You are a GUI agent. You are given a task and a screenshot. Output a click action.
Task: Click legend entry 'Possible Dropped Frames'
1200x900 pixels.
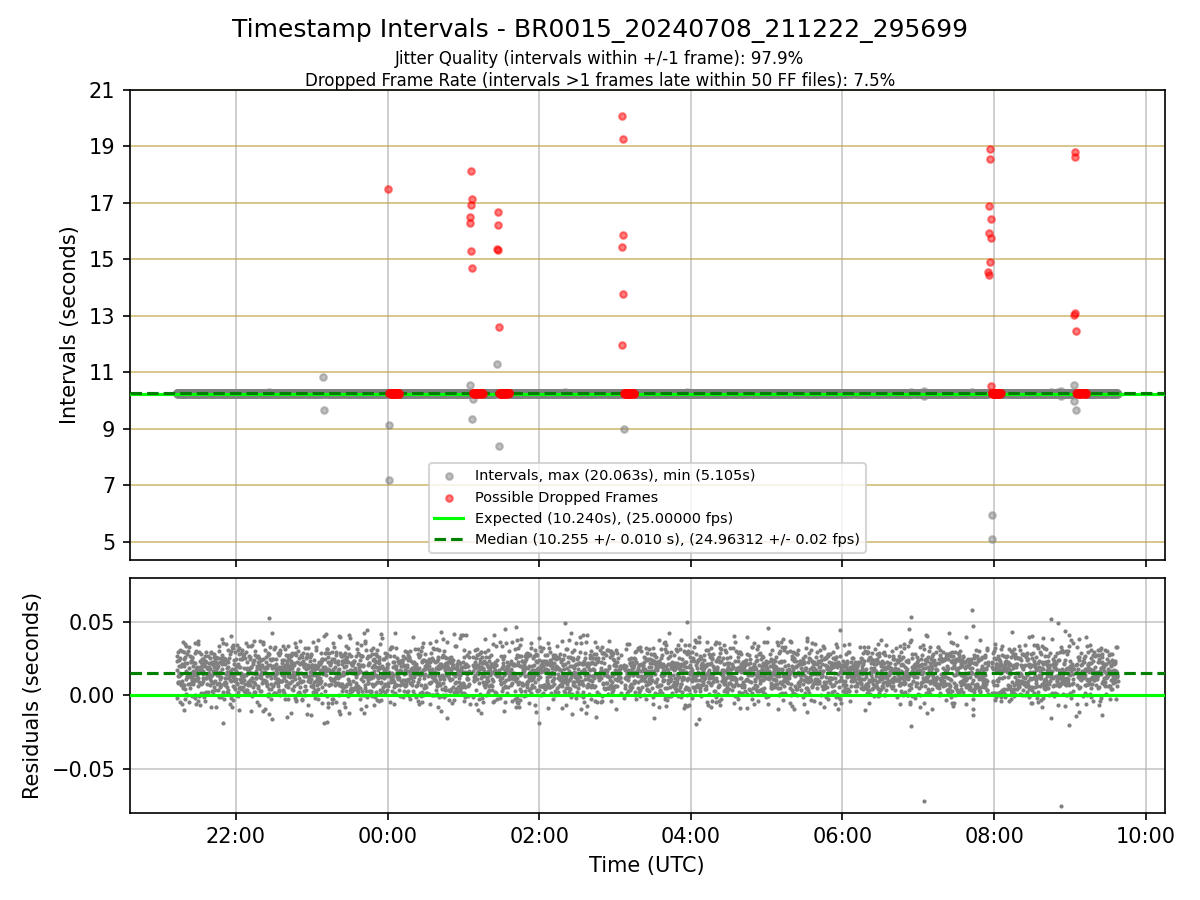[x=566, y=497]
